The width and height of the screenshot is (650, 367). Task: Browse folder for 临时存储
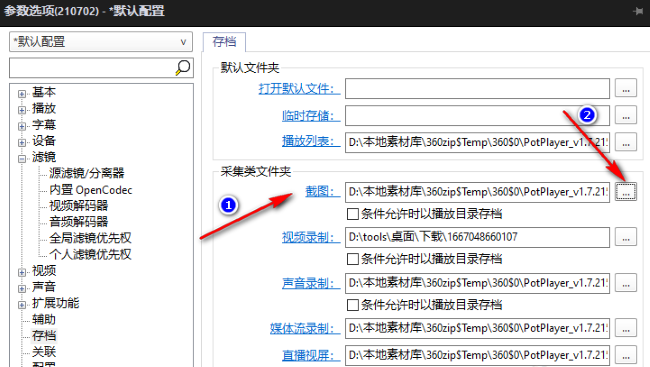click(x=626, y=116)
